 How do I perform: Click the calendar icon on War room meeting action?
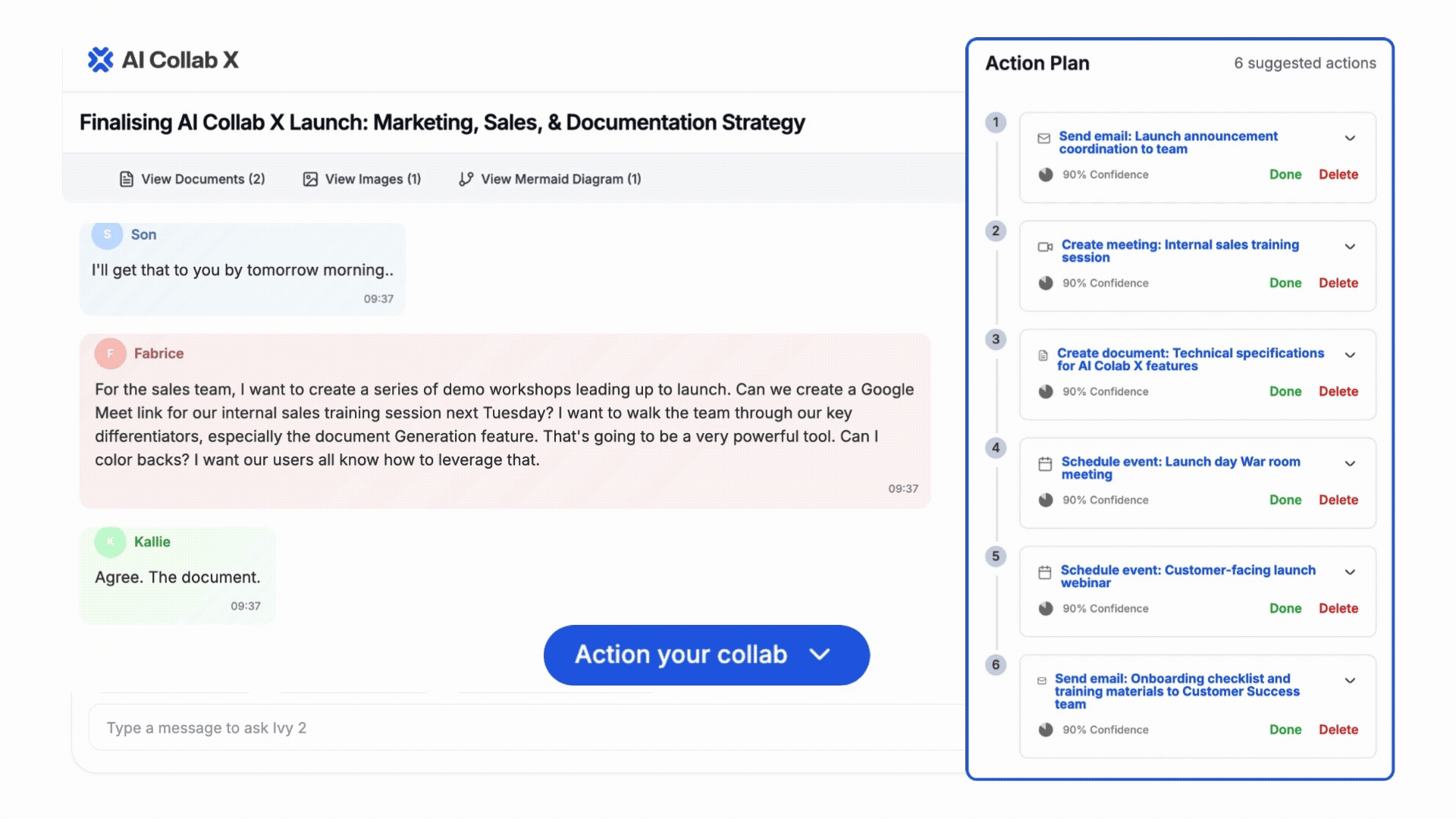tap(1045, 463)
